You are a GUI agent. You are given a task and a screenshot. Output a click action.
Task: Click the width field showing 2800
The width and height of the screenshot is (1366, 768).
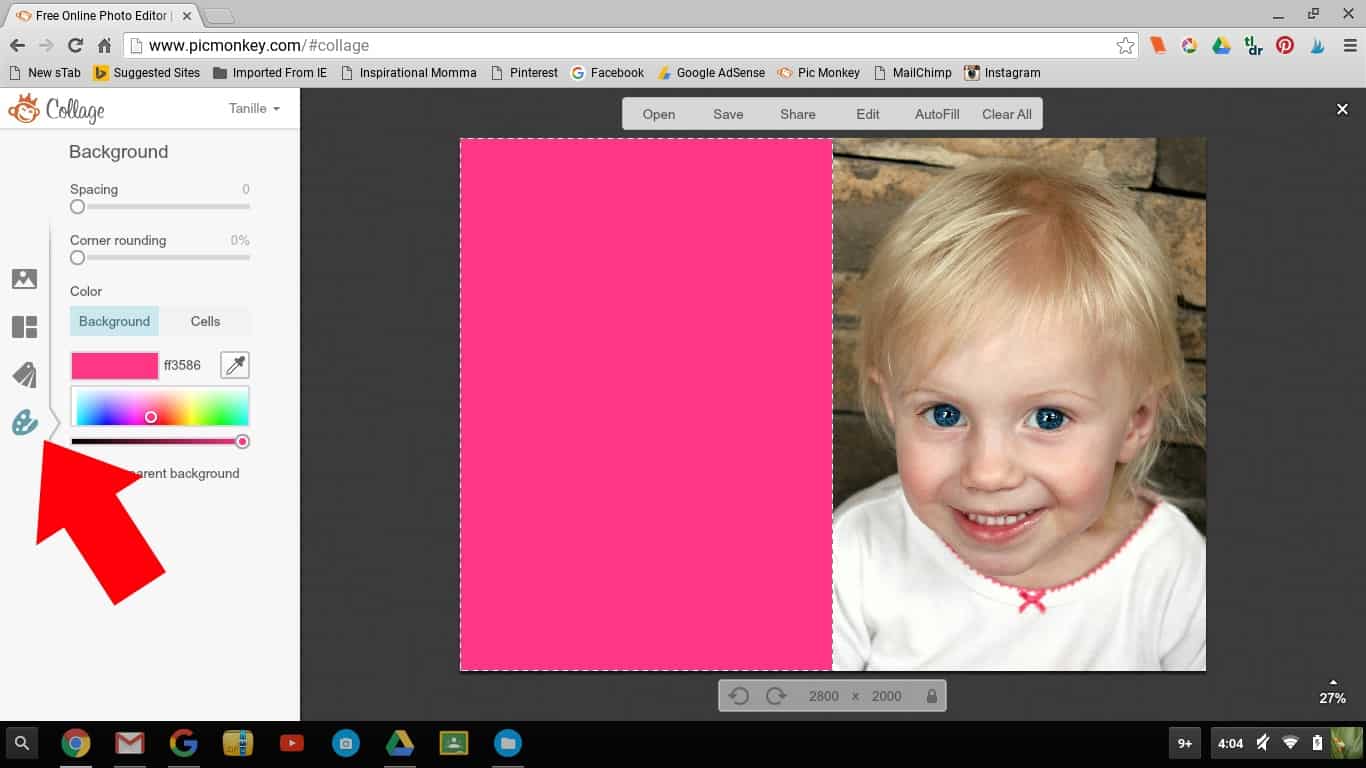pyautogui.click(x=823, y=696)
